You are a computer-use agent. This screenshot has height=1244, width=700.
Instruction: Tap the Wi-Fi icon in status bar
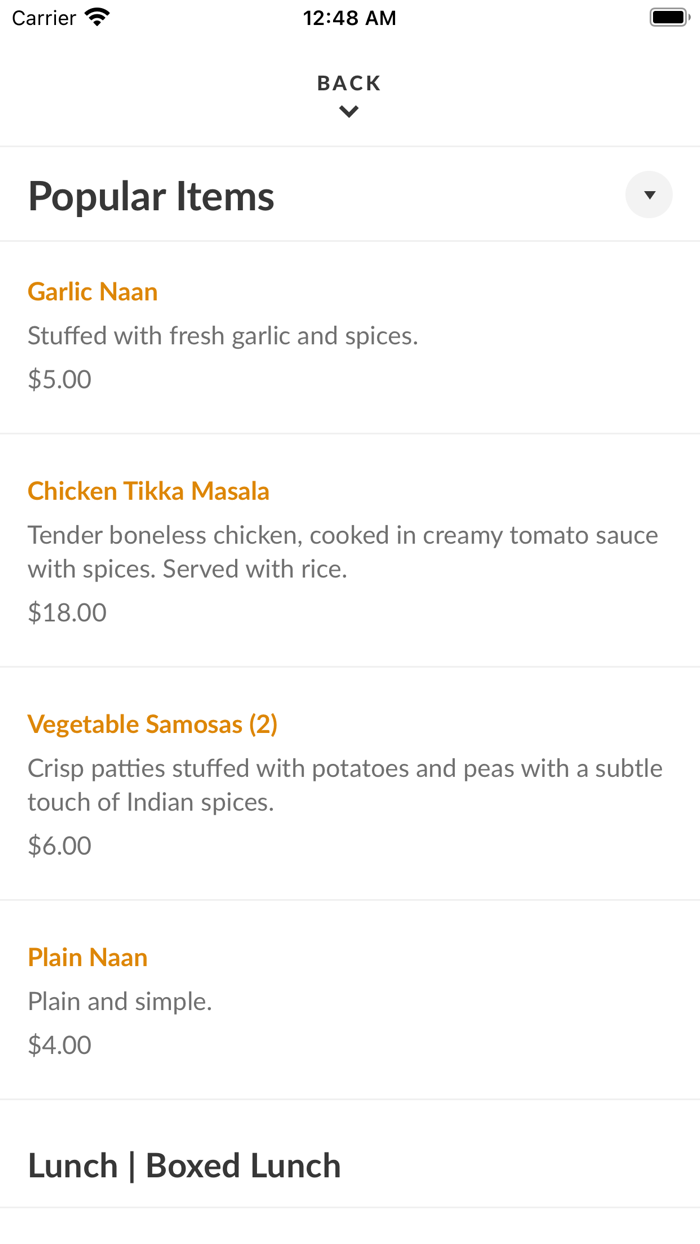(93, 16)
